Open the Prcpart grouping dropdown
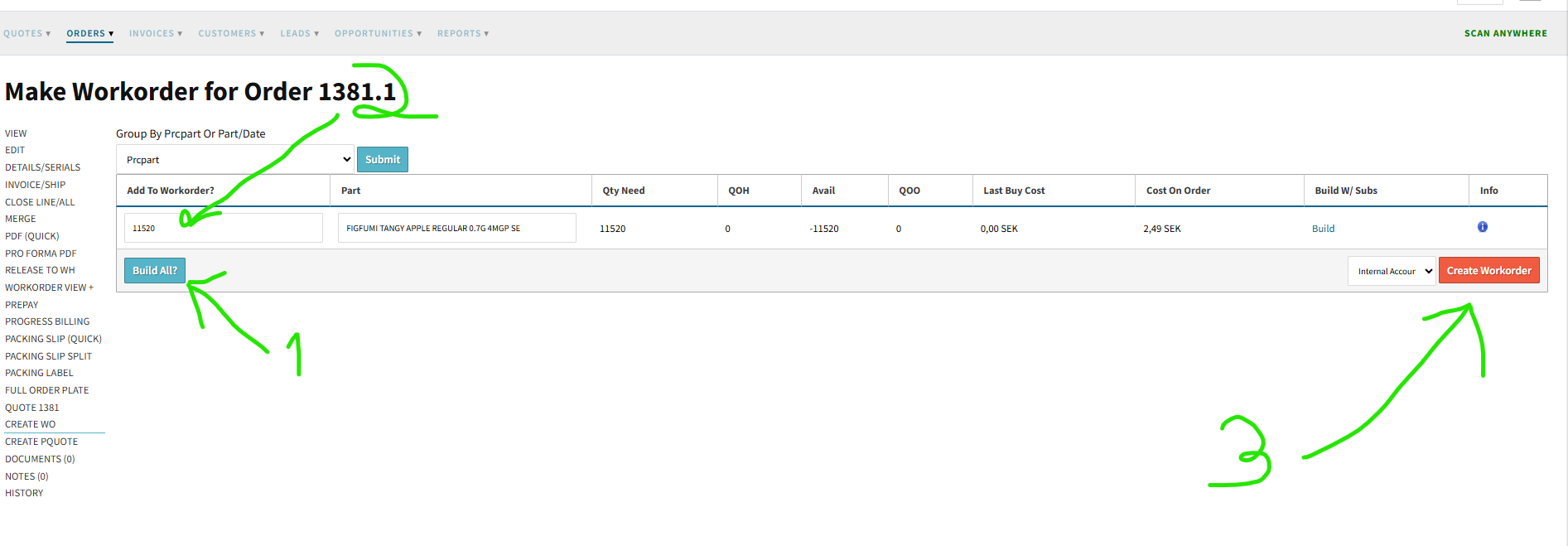1568x546 pixels. pyautogui.click(x=235, y=160)
